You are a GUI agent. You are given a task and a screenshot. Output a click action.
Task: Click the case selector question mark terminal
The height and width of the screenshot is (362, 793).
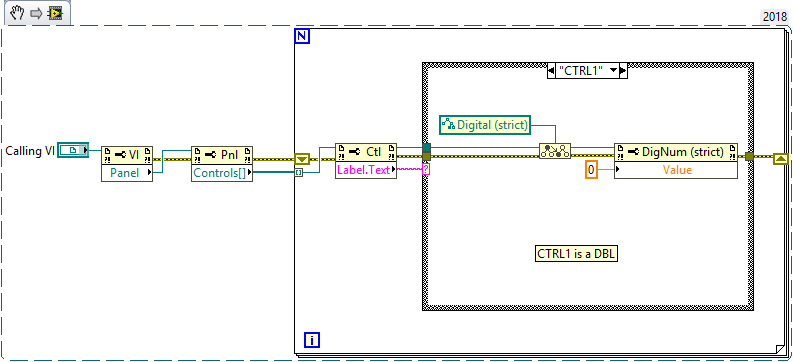click(x=425, y=170)
